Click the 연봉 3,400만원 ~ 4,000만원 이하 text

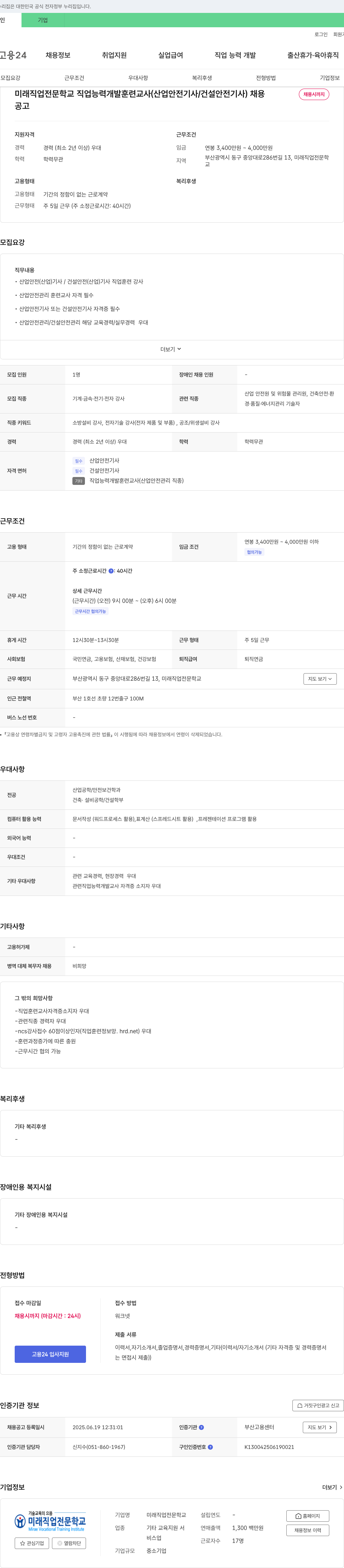(281, 542)
